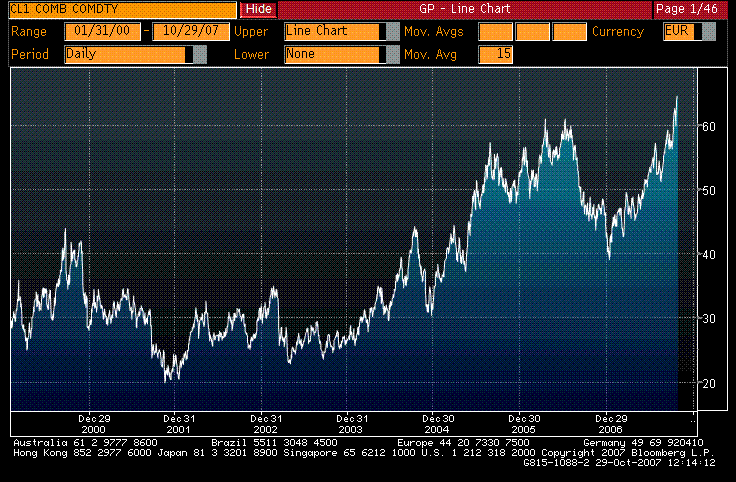The image size is (736, 482).
Task: Click the 60 value on the price axis
Action: pos(709,126)
